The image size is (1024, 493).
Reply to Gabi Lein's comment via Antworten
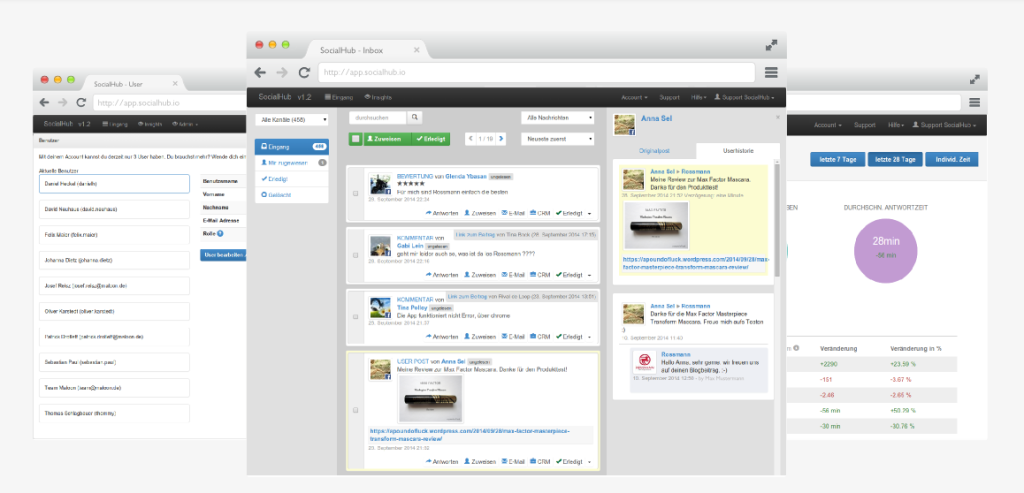[441, 275]
